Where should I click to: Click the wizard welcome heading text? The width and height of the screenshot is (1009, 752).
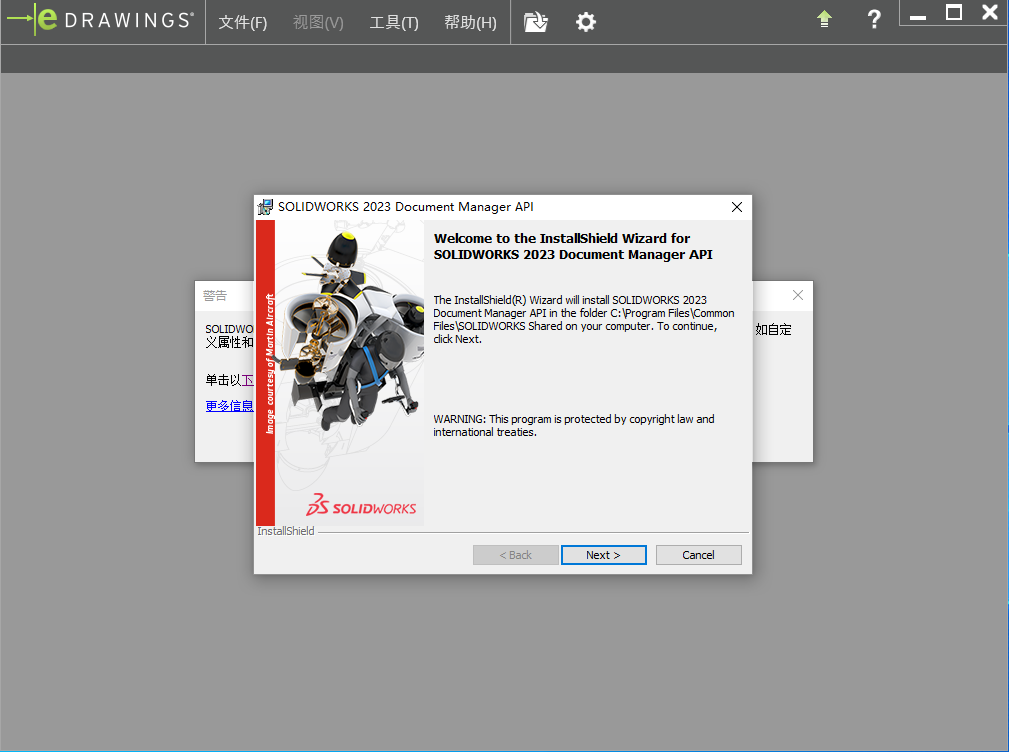[573, 246]
